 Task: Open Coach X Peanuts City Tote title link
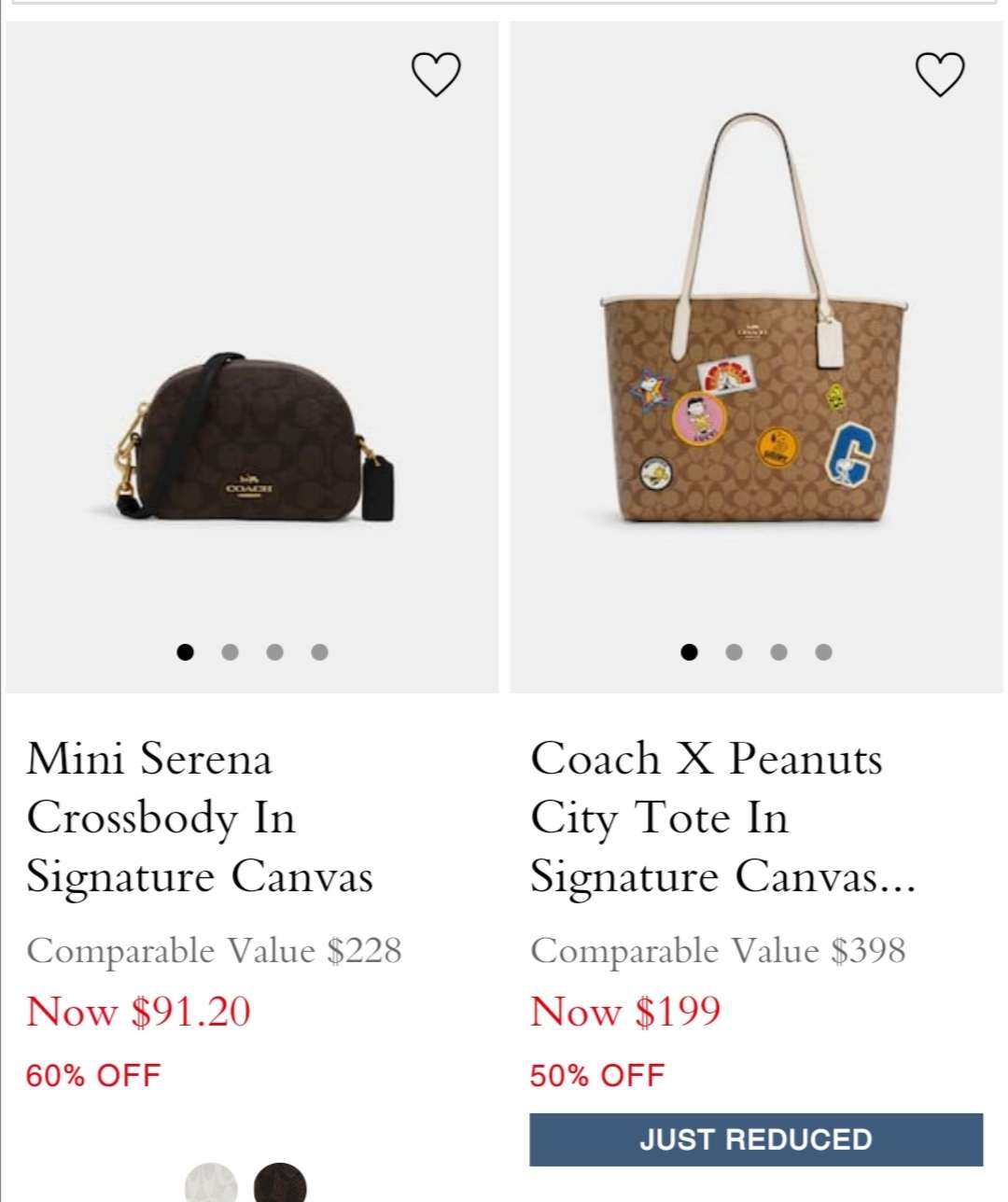click(723, 818)
